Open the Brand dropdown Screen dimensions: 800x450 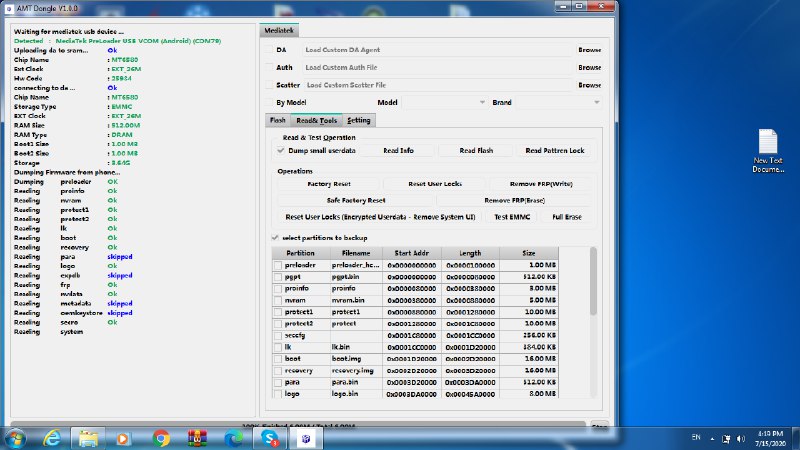pyautogui.click(x=558, y=103)
